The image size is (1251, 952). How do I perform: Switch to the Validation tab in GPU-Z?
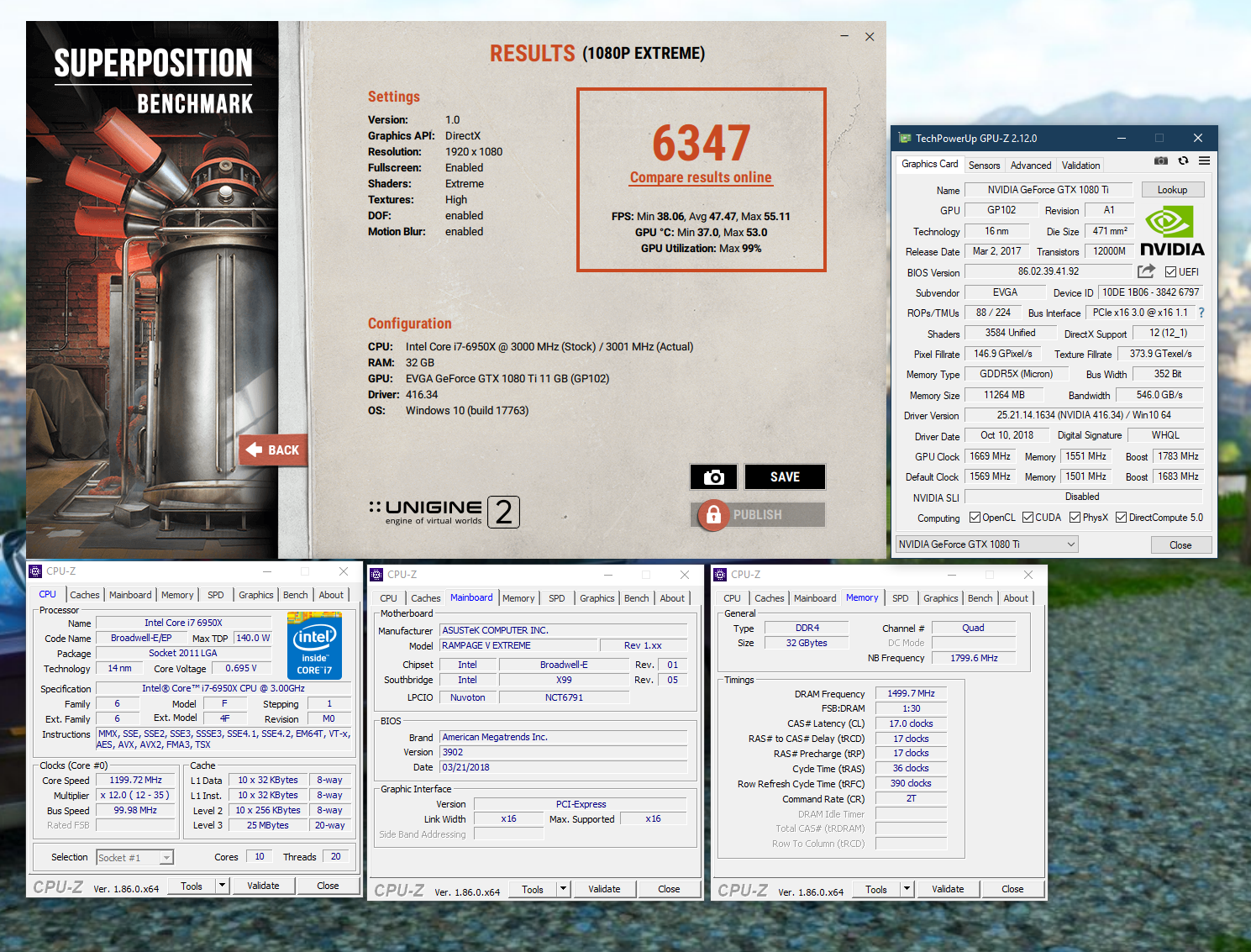point(1080,166)
